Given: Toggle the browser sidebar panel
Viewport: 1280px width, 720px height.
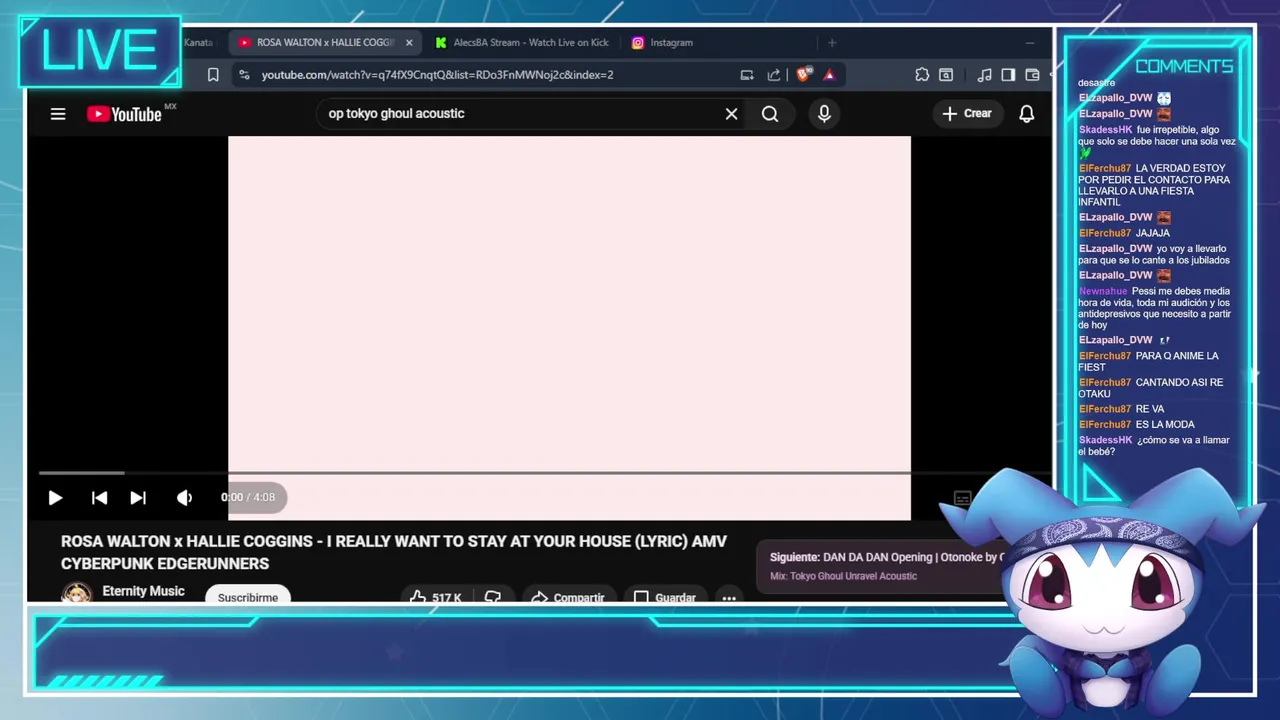Looking at the screenshot, I should 1008,75.
